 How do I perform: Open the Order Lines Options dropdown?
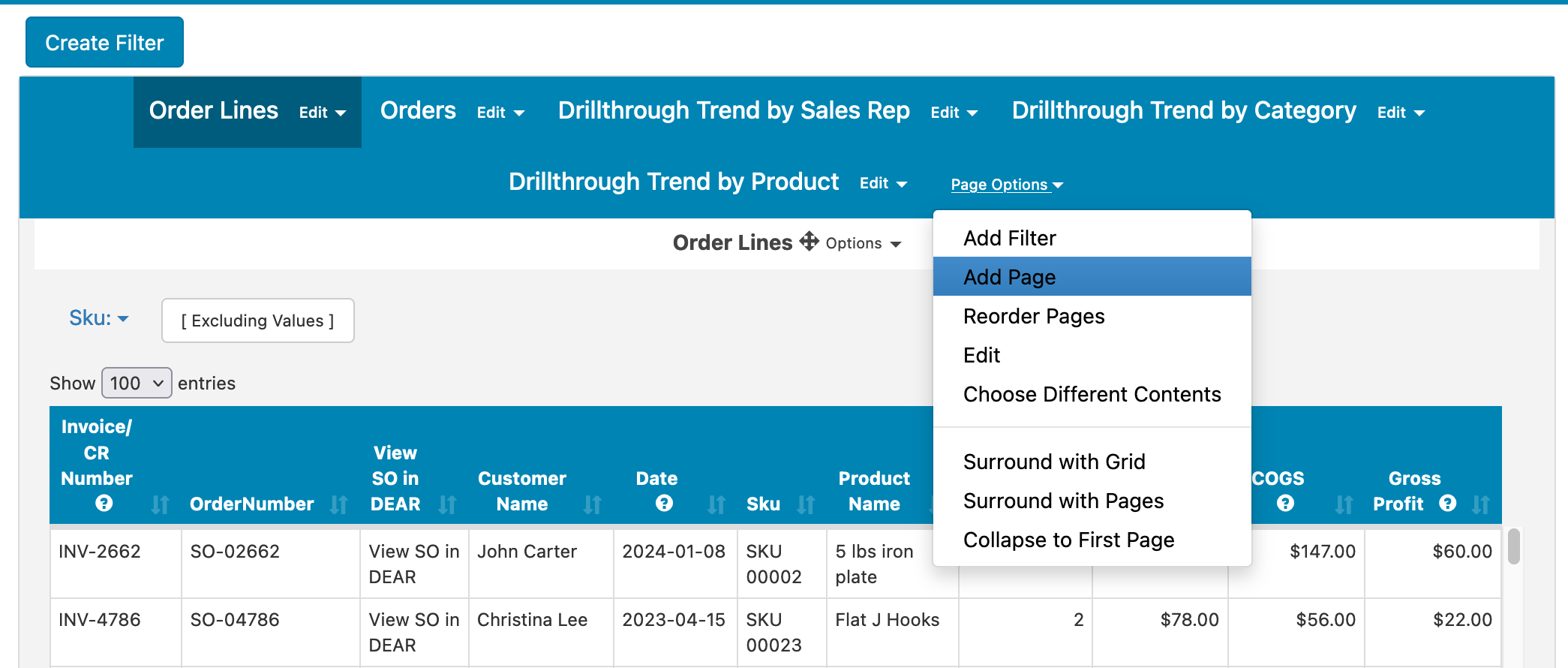[x=863, y=243]
